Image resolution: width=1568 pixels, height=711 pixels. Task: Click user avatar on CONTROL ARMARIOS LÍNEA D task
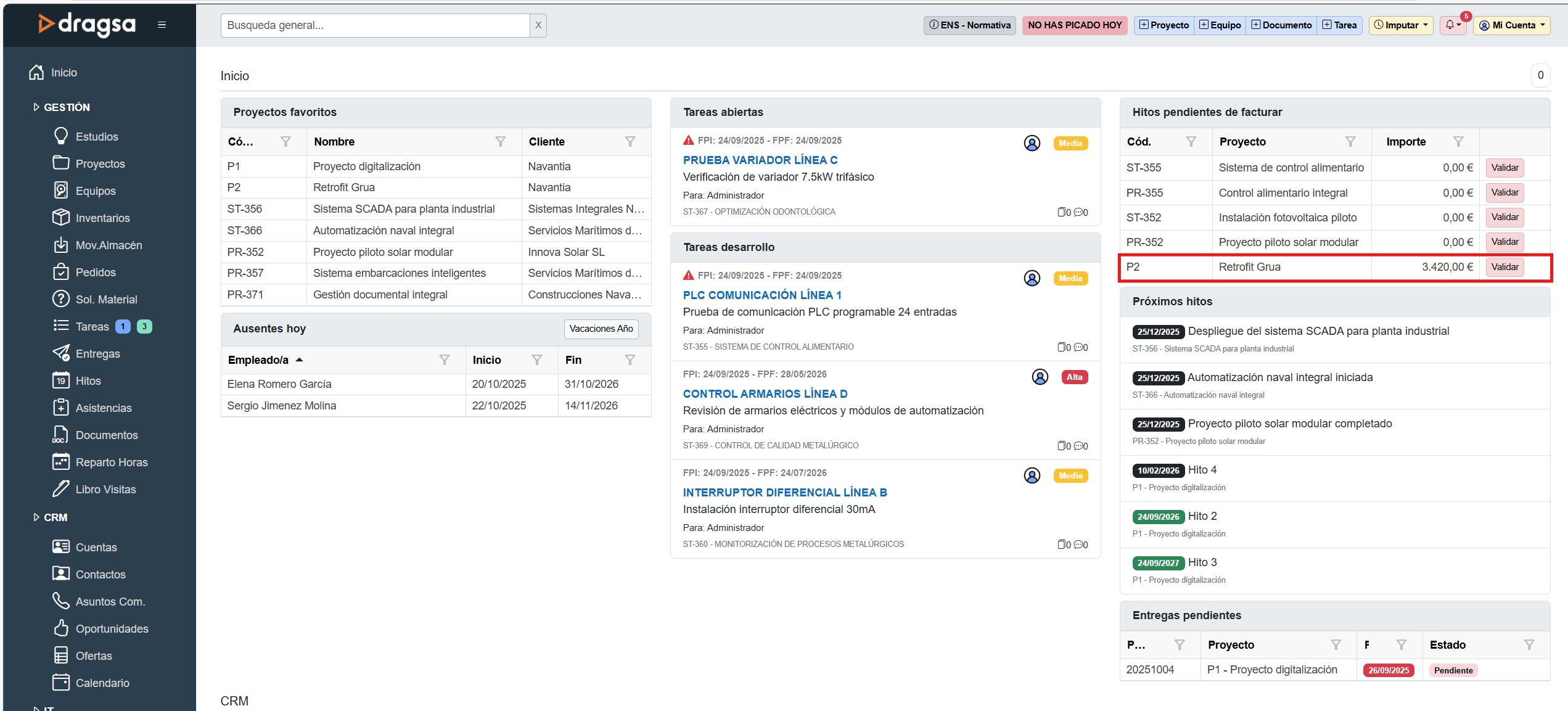pyautogui.click(x=1040, y=377)
